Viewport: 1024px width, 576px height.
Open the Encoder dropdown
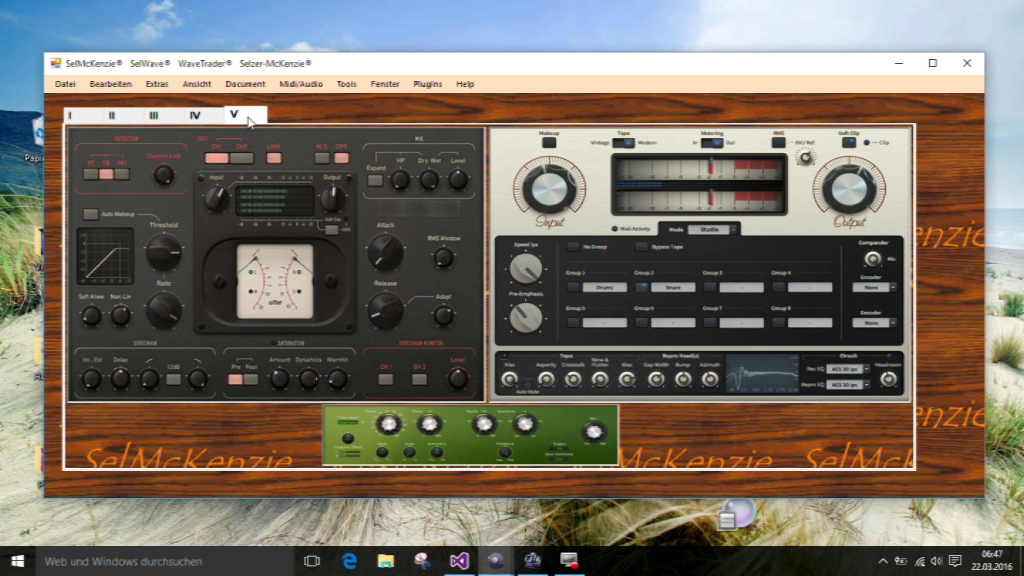coord(874,287)
